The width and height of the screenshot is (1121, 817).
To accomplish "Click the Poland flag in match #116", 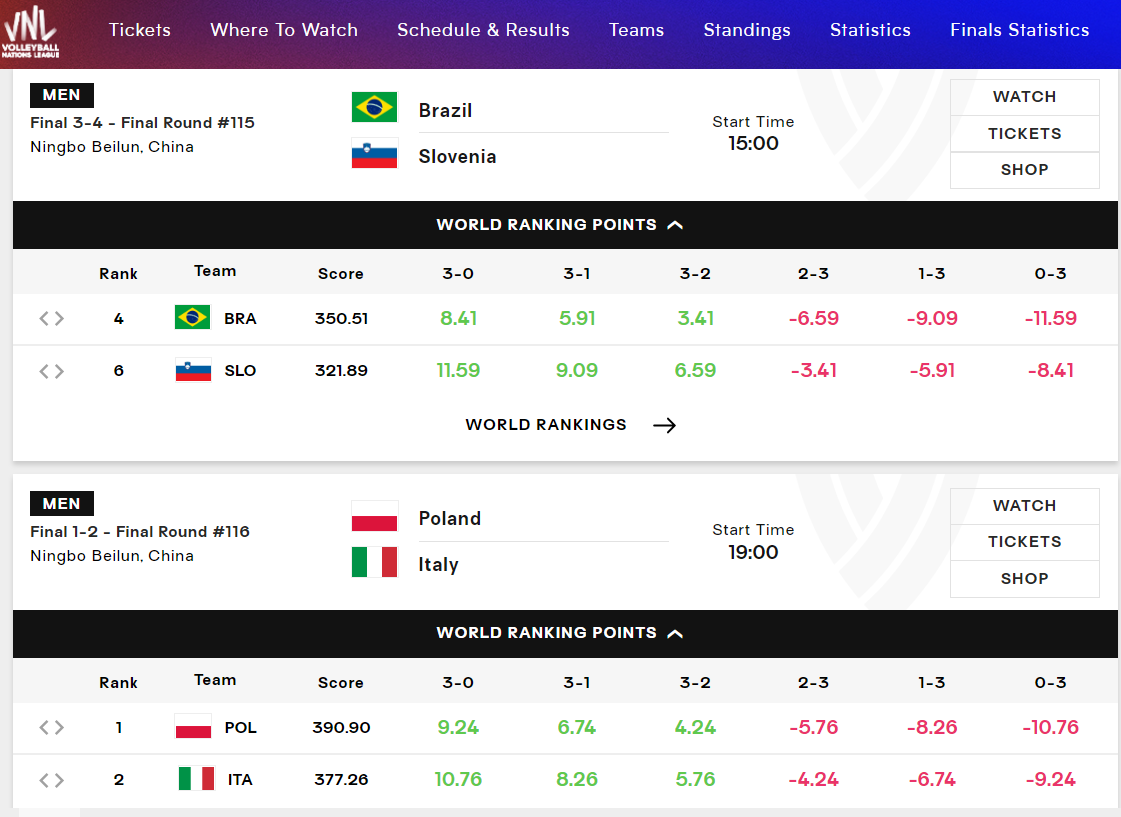I will 374,516.
